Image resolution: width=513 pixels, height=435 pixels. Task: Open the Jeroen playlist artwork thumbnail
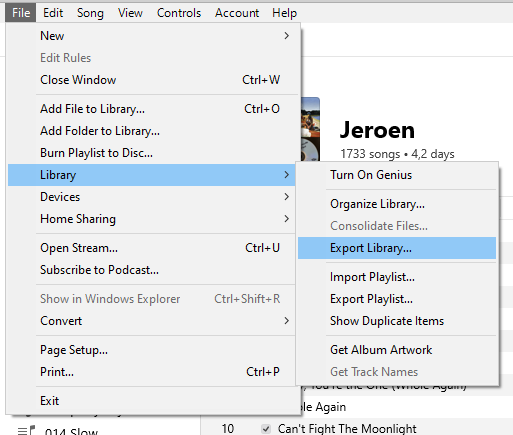(x=310, y=129)
